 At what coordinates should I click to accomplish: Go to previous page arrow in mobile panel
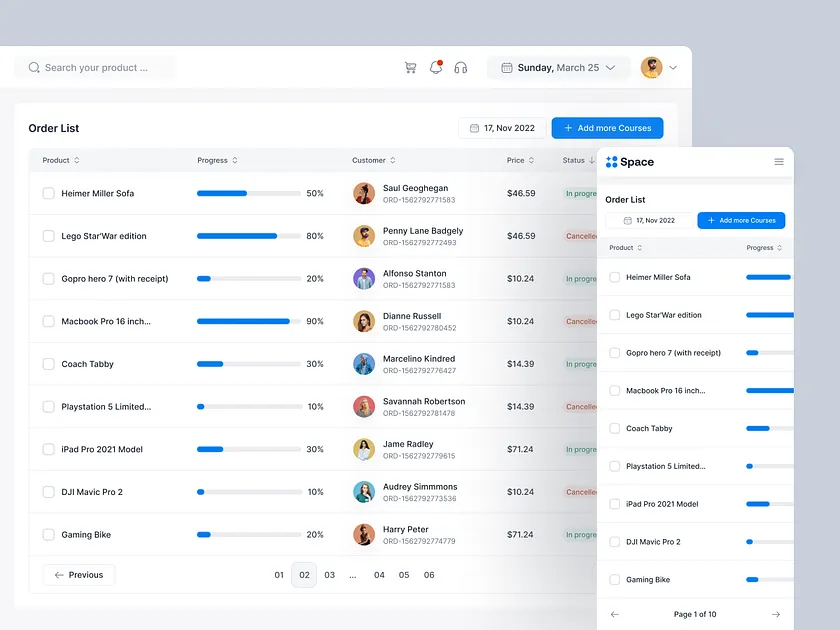pyautogui.click(x=615, y=614)
